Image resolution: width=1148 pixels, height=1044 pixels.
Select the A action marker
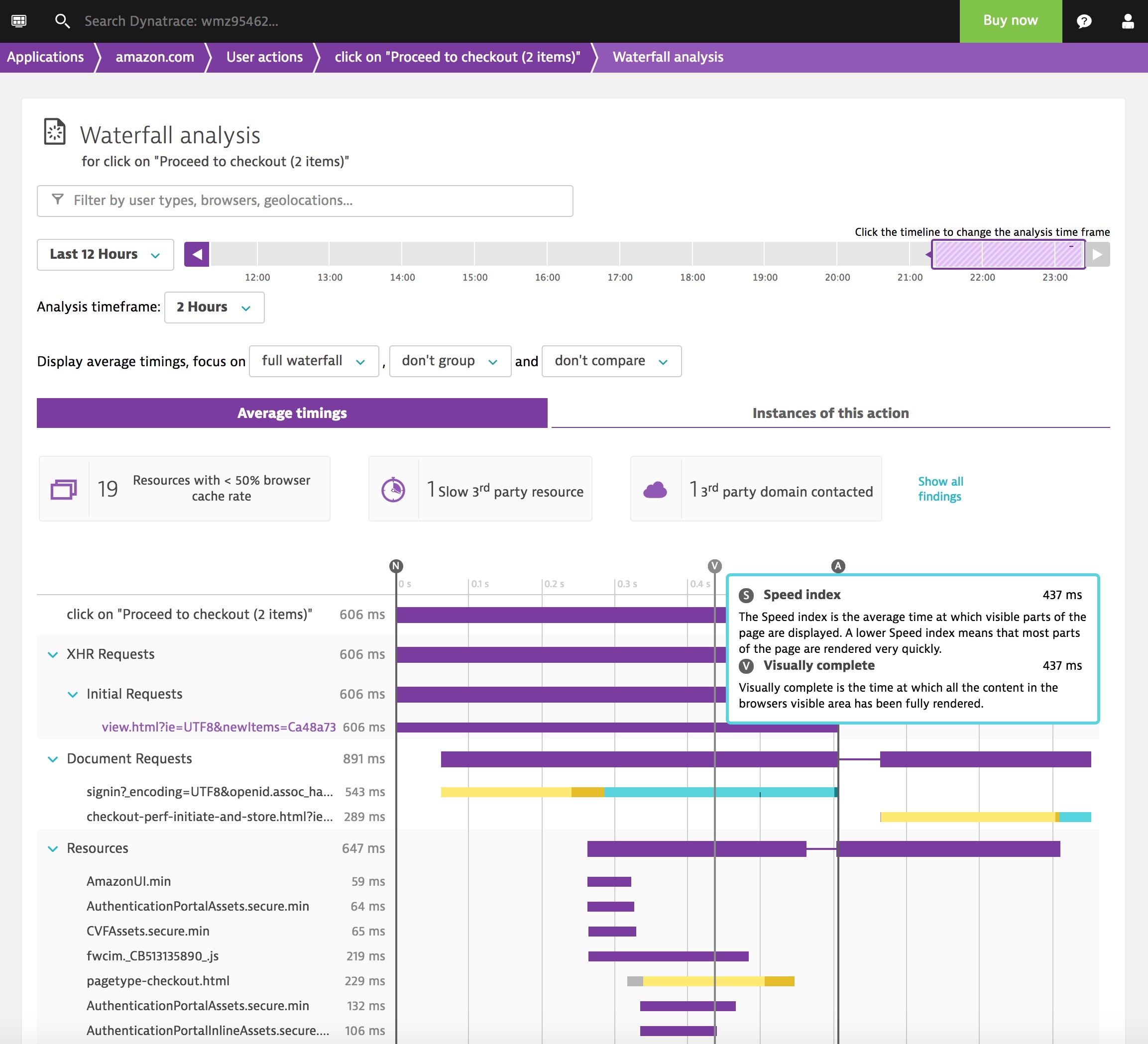click(838, 566)
